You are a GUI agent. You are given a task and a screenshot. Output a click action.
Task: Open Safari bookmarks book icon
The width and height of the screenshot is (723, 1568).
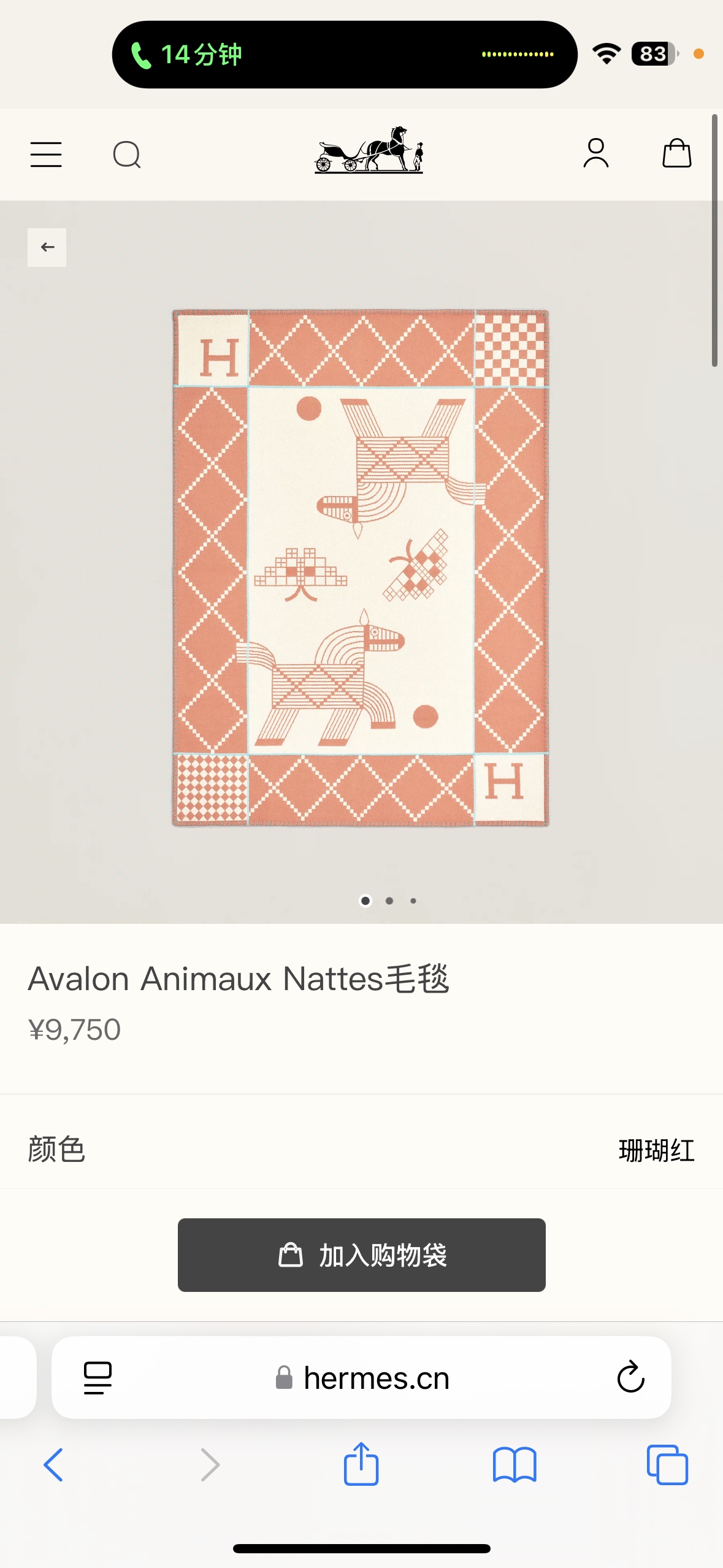tap(515, 1465)
